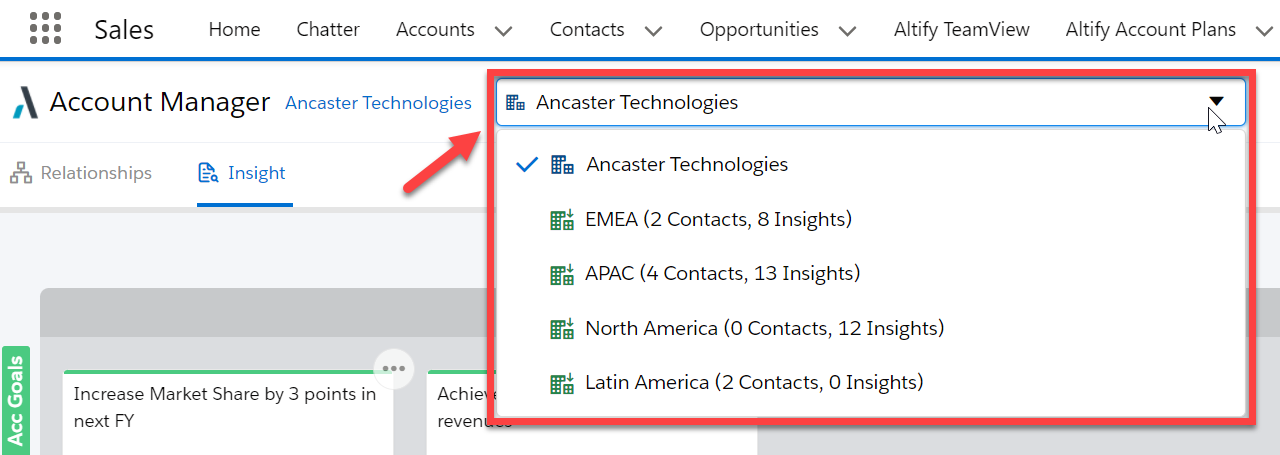The height and width of the screenshot is (455, 1280).
Task: Select North America (0 Contacts, 12 Insights)
Action: 871,328
